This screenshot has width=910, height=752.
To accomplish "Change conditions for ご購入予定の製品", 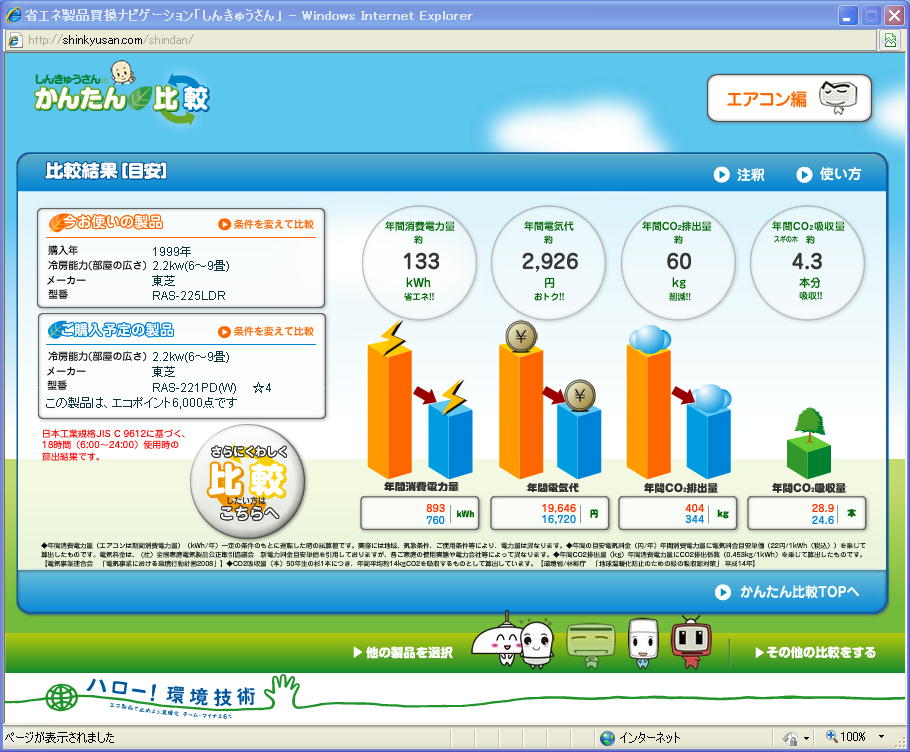I will [x=266, y=331].
